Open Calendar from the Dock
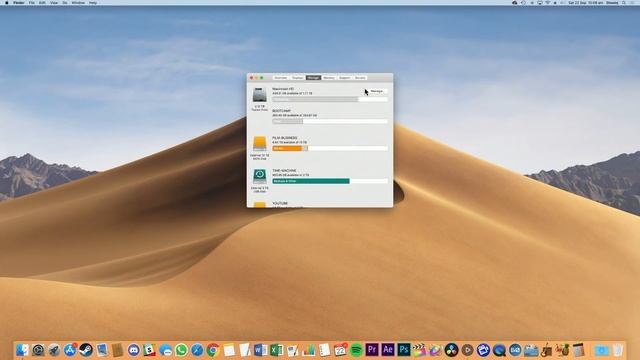The image size is (640, 360). [340, 350]
